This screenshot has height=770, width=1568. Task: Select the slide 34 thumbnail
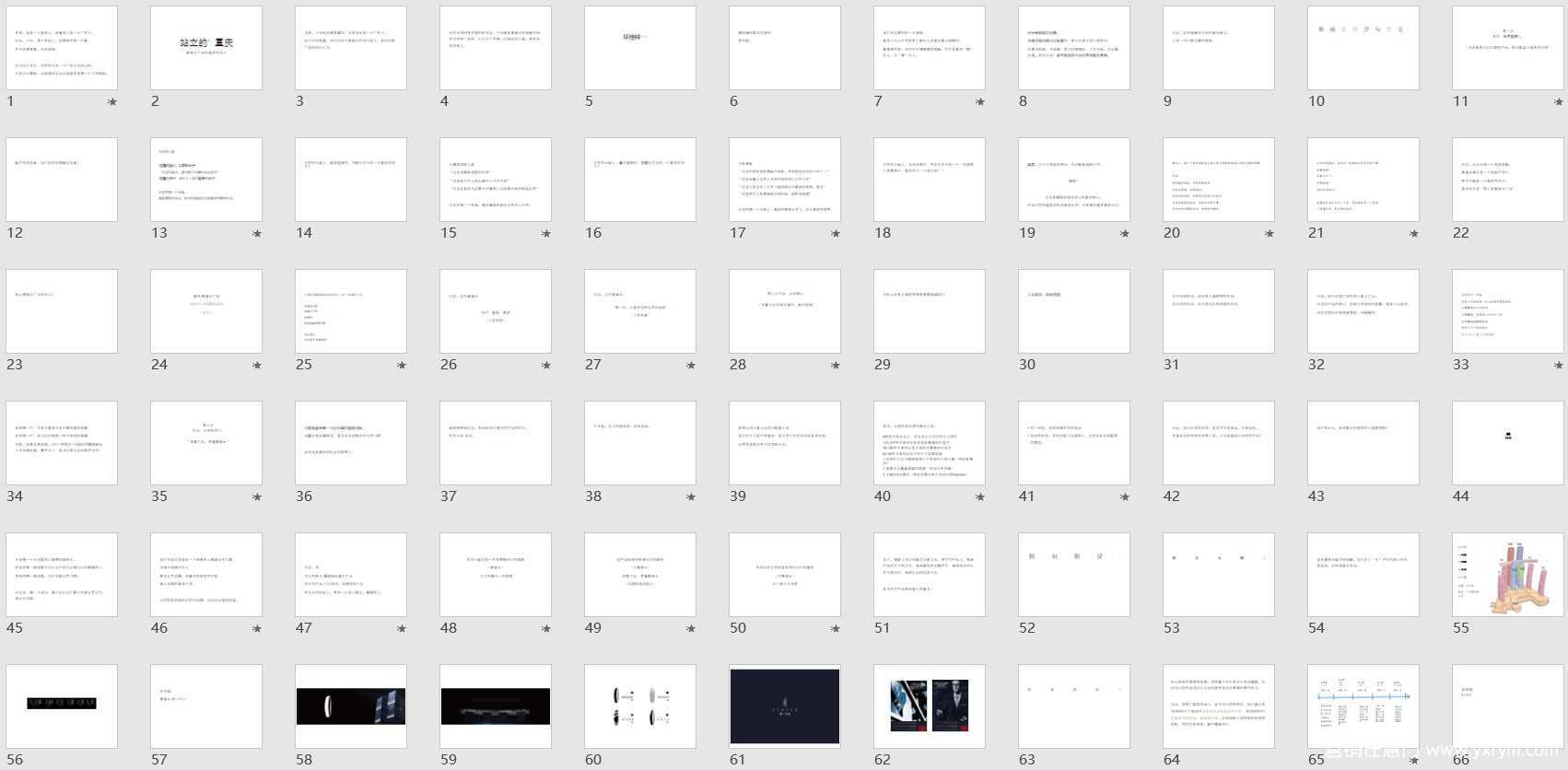coord(62,443)
